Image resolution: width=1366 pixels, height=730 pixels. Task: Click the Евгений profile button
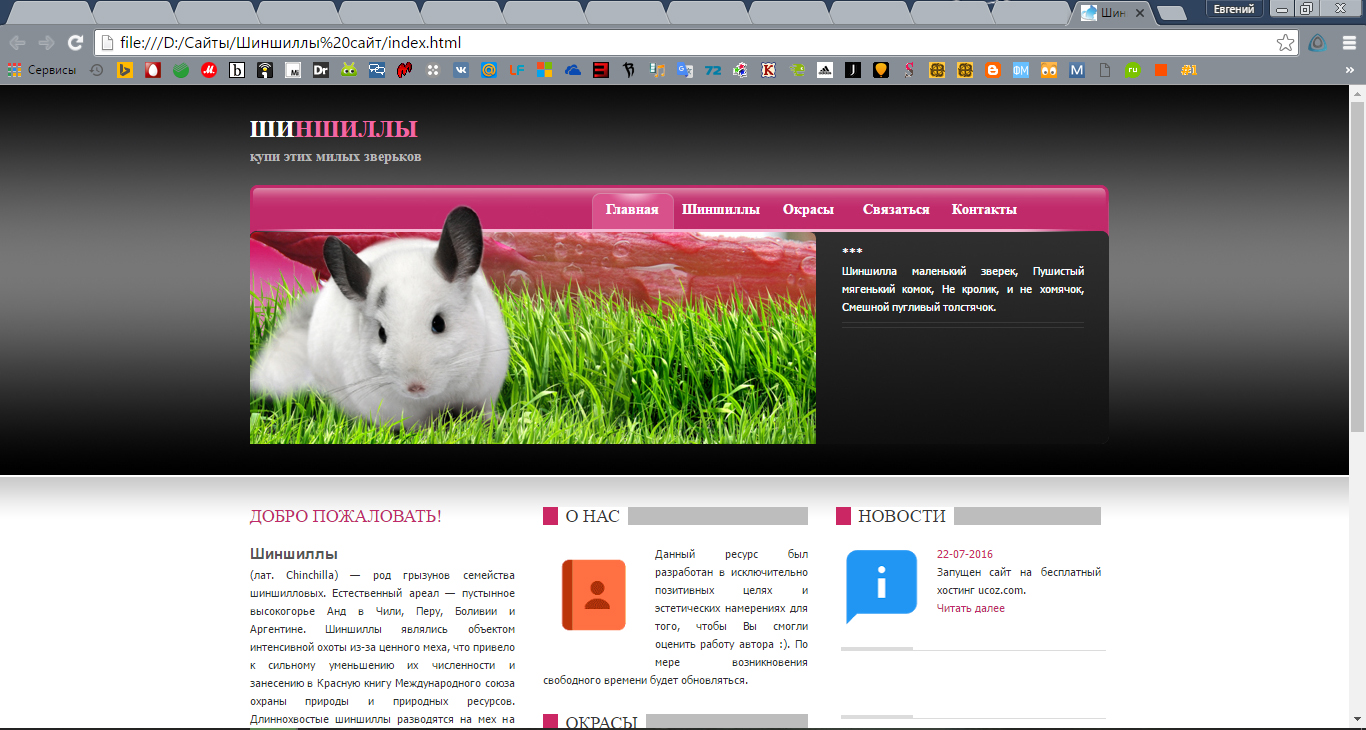pyautogui.click(x=1235, y=9)
